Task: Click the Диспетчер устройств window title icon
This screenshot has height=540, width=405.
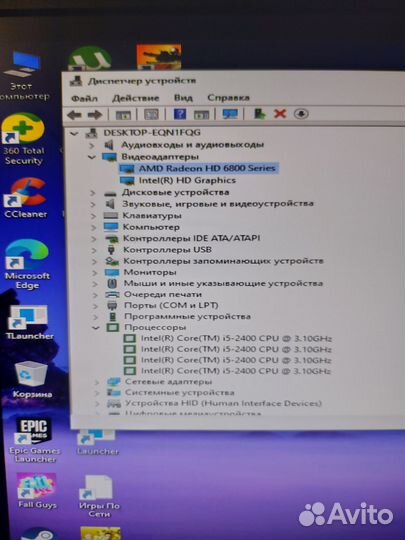Action: coord(76,81)
